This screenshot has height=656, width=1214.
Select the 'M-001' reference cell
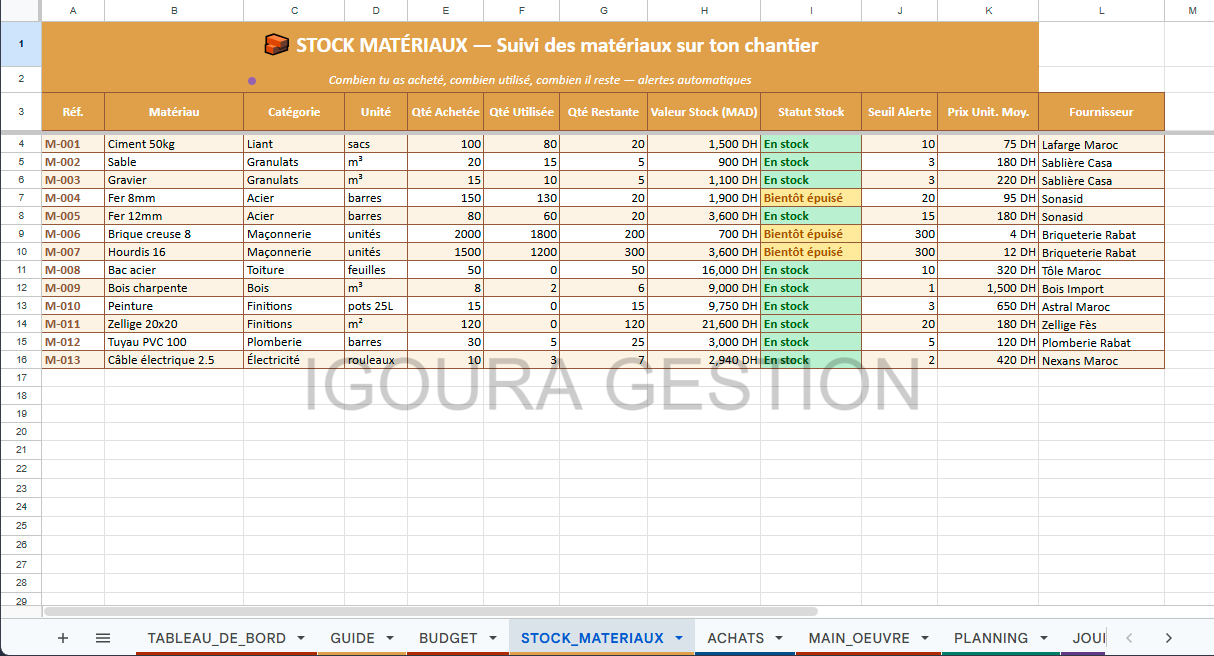(73, 144)
